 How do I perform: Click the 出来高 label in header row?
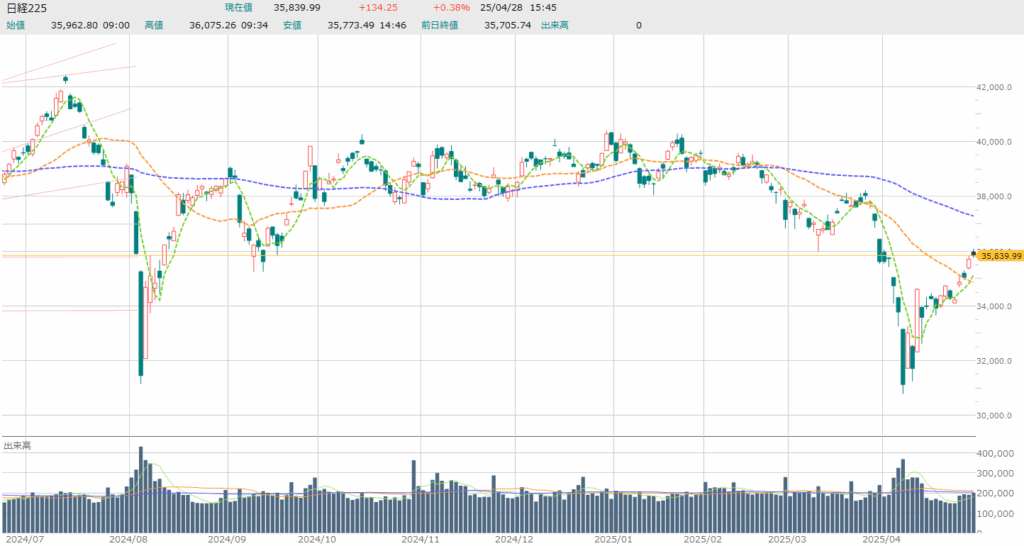point(554,25)
